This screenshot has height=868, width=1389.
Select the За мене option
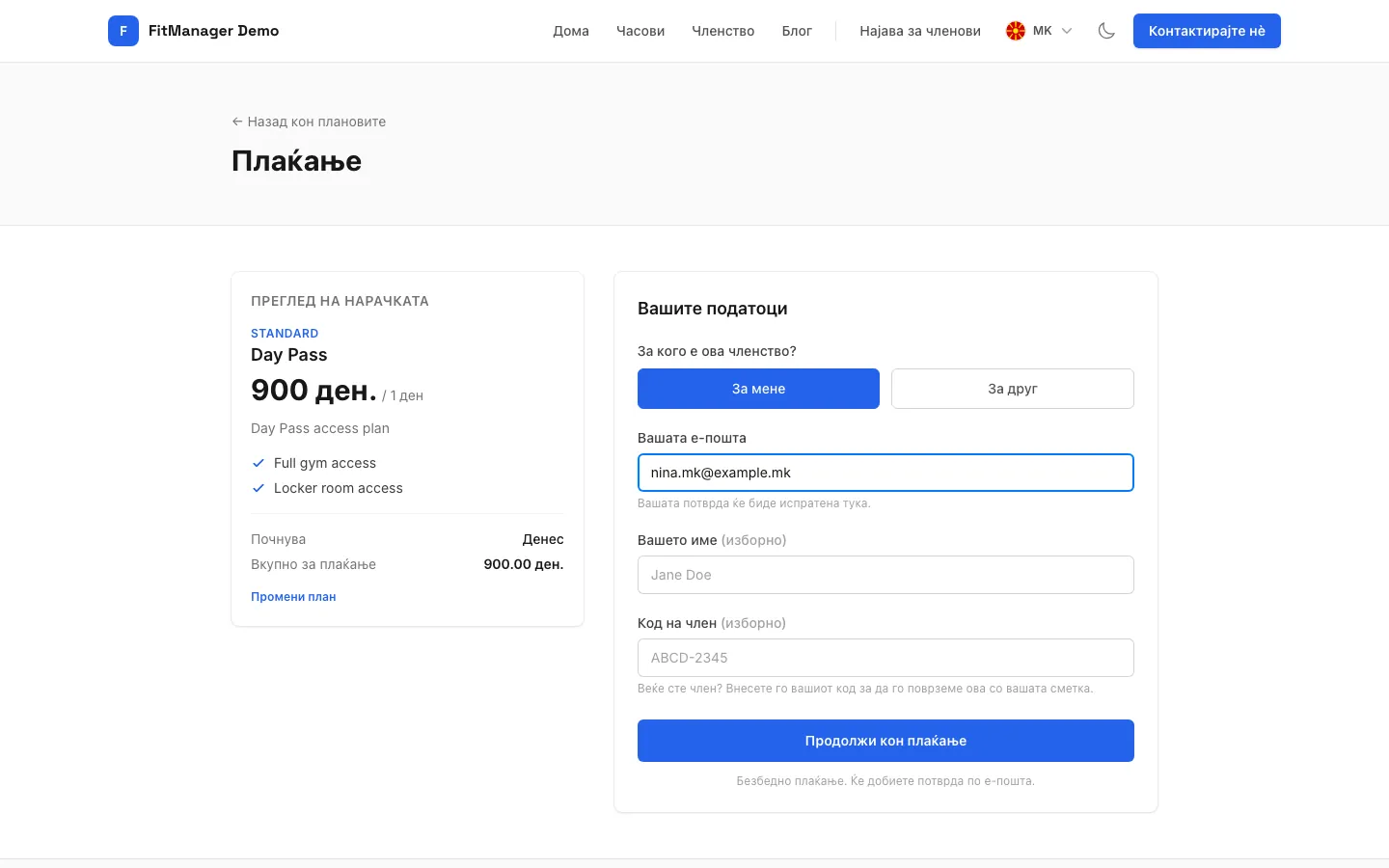(758, 389)
